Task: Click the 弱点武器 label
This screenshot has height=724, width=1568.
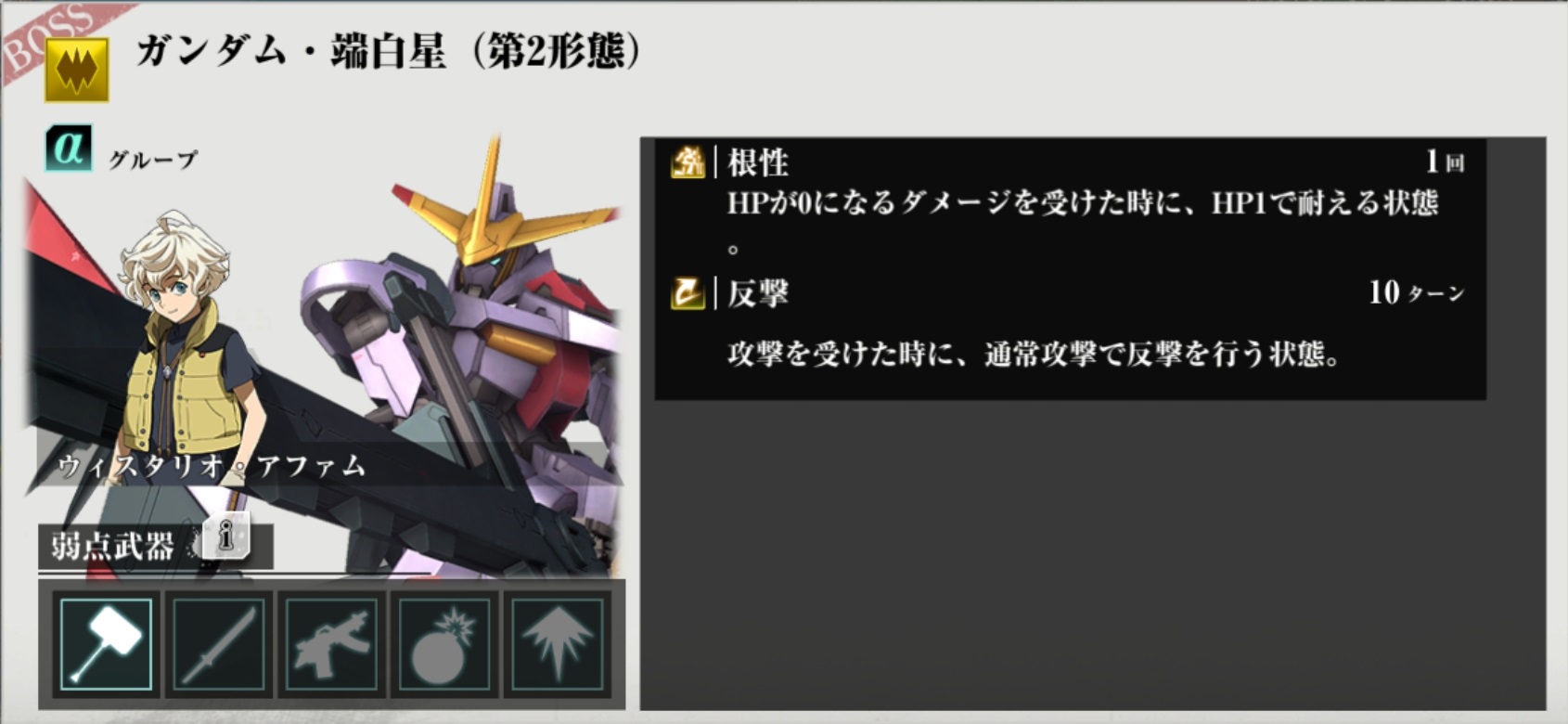Action: [x=112, y=547]
